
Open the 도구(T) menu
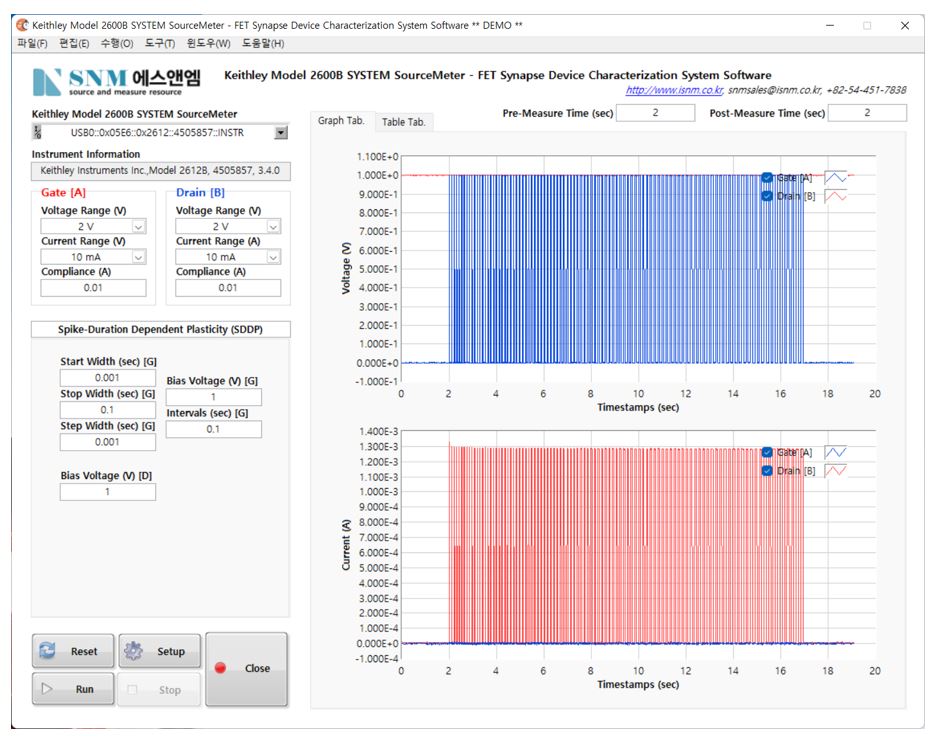click(159, 43)
